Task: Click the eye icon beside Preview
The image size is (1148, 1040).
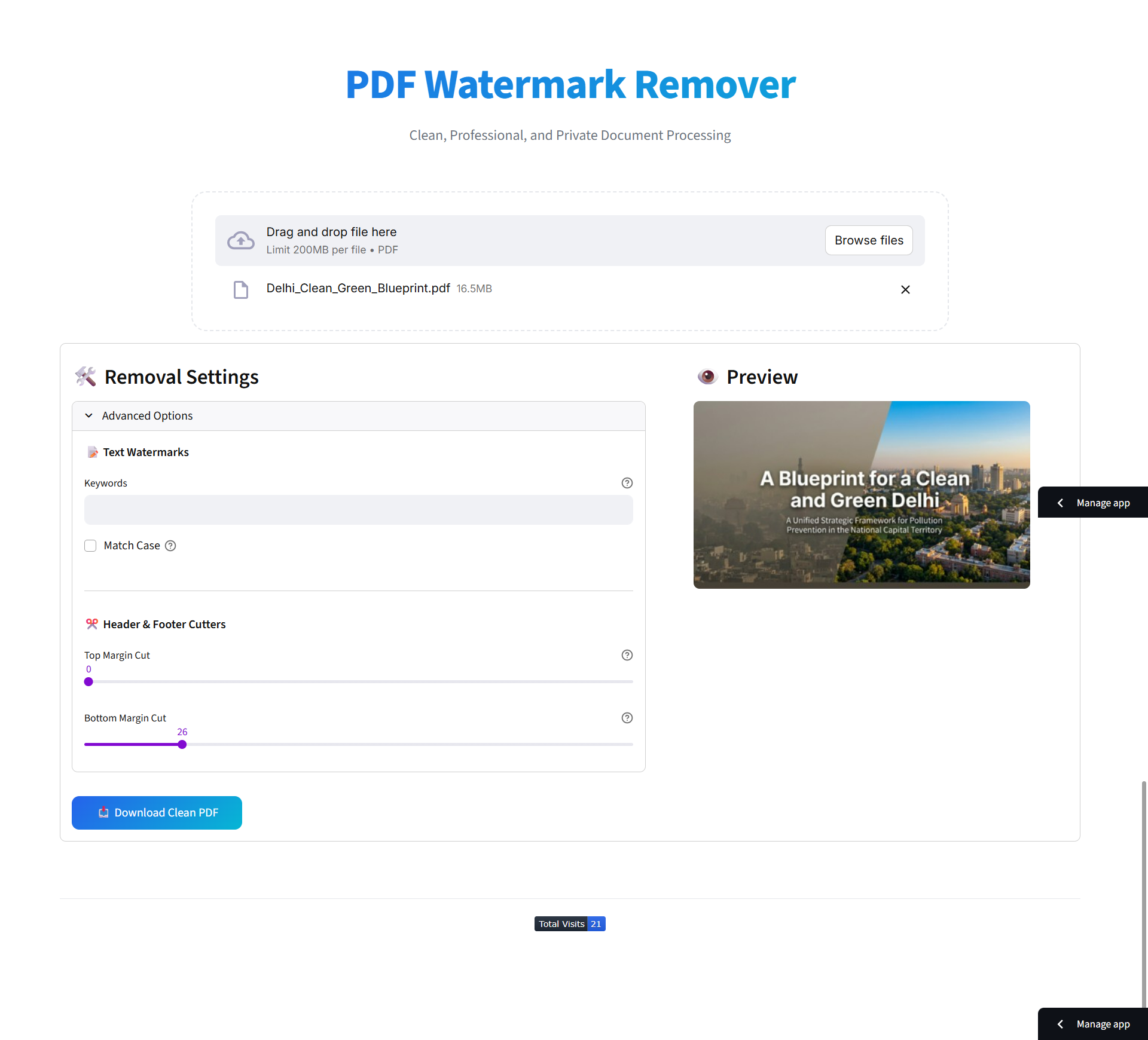Action: pyautogui.click(x=707, y=377)
